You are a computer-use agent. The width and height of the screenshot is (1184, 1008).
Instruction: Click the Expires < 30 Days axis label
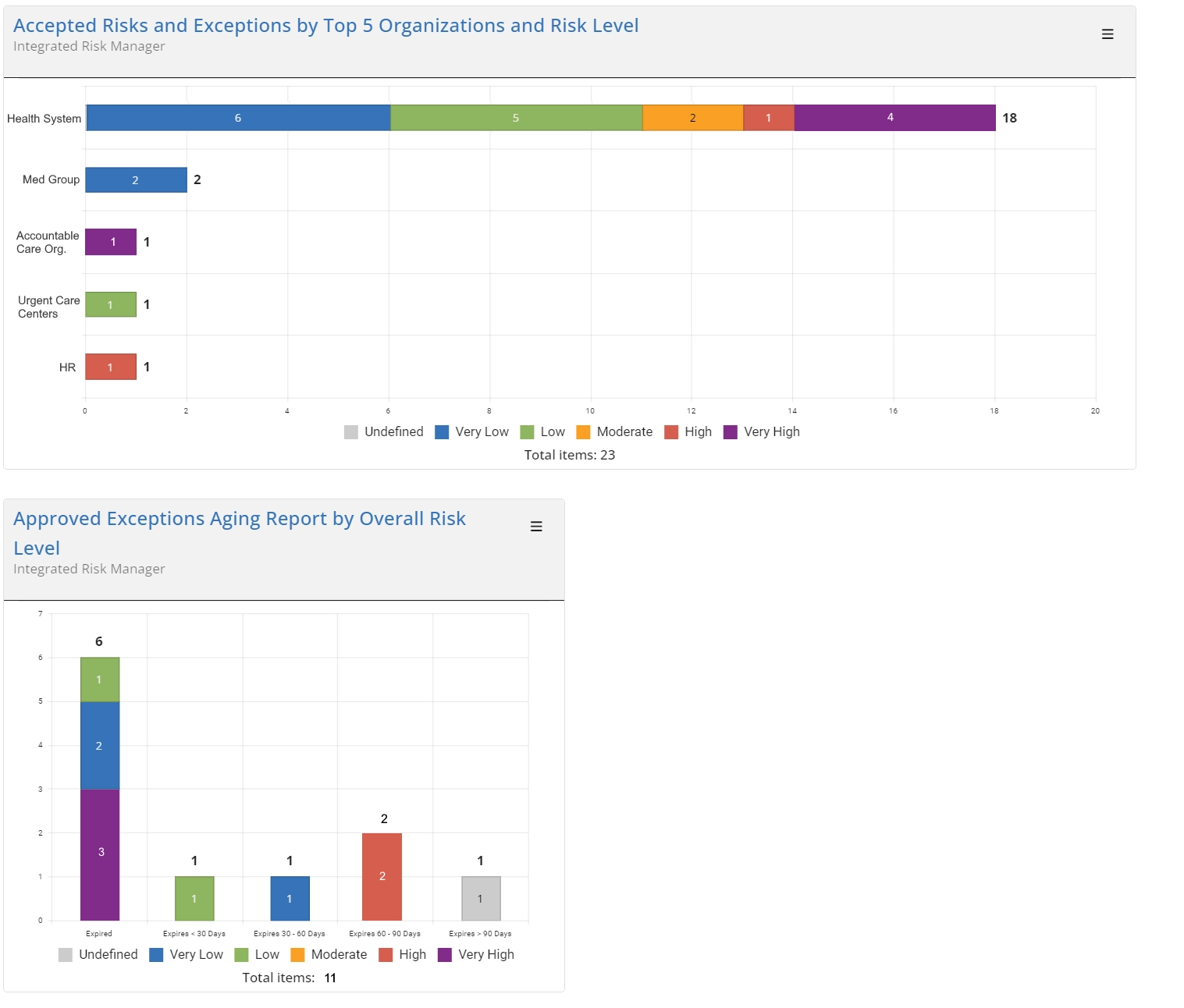coord(194,934)
